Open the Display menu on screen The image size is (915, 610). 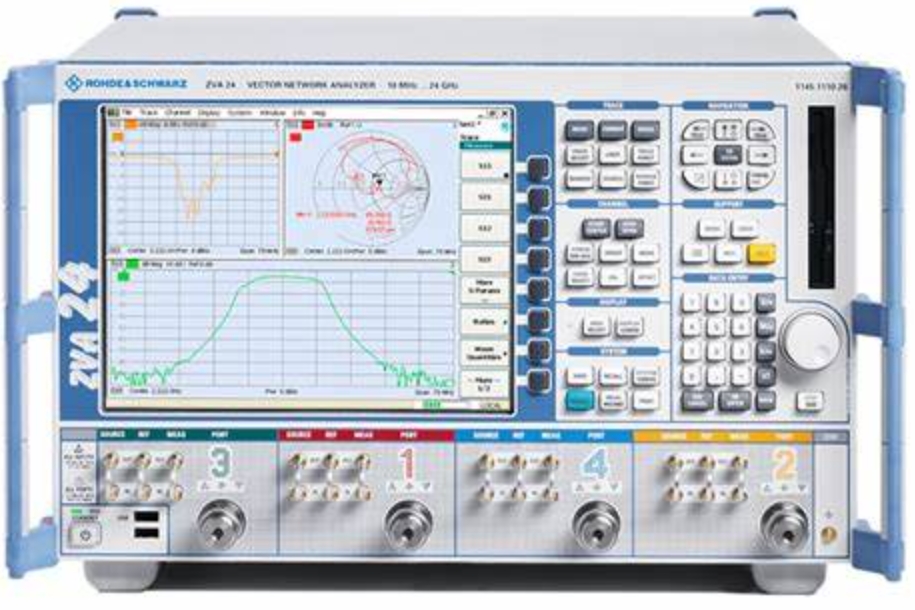click(209, 113)
